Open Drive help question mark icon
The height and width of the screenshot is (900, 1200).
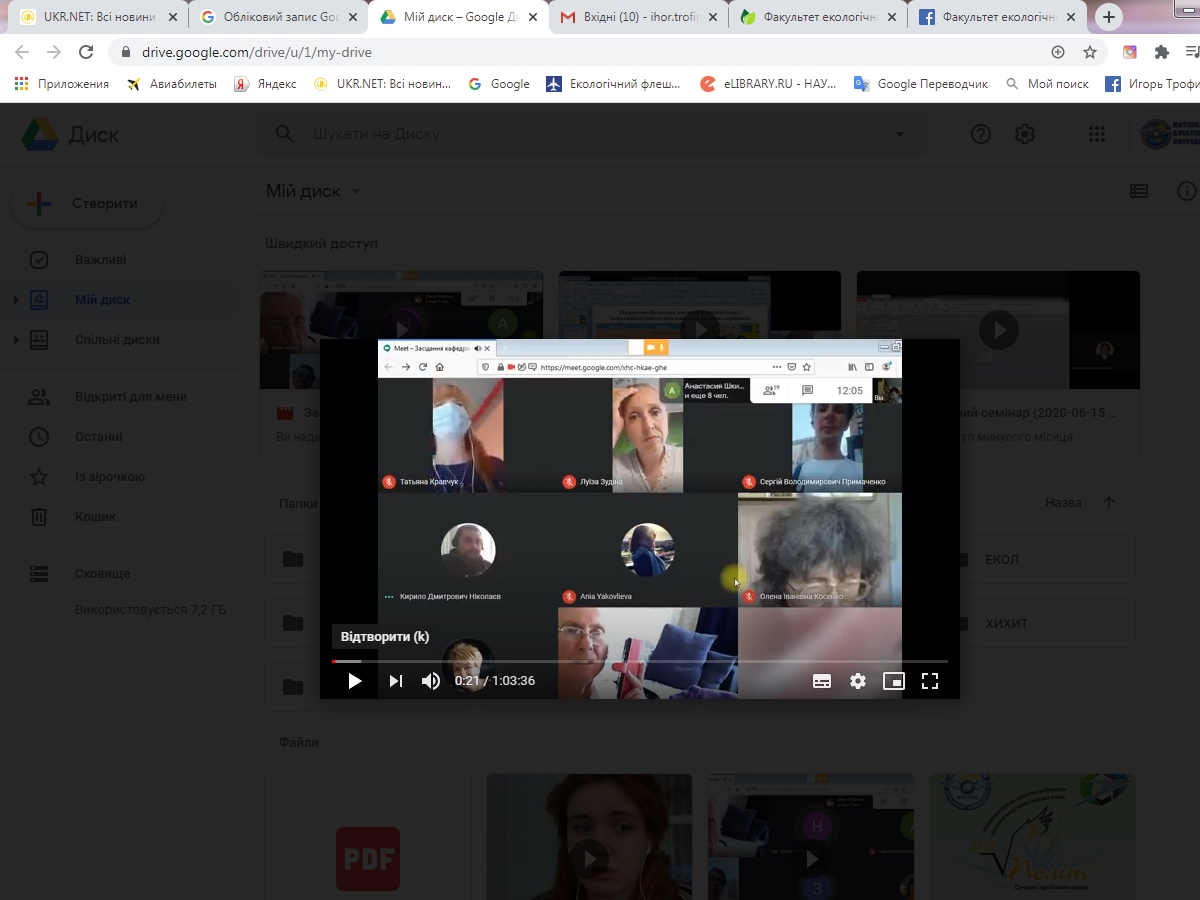click(x=981, y=134)
